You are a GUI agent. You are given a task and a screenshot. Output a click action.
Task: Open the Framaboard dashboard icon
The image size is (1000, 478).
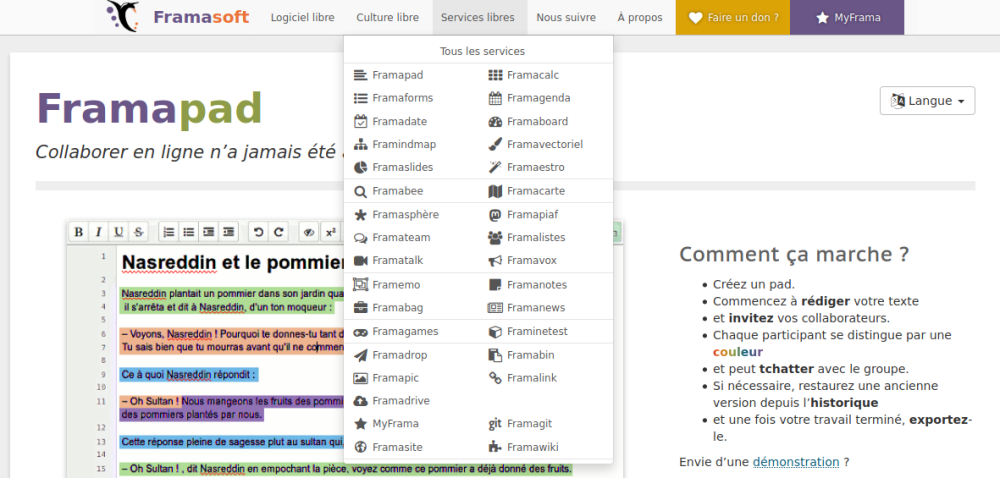[496, 122]
